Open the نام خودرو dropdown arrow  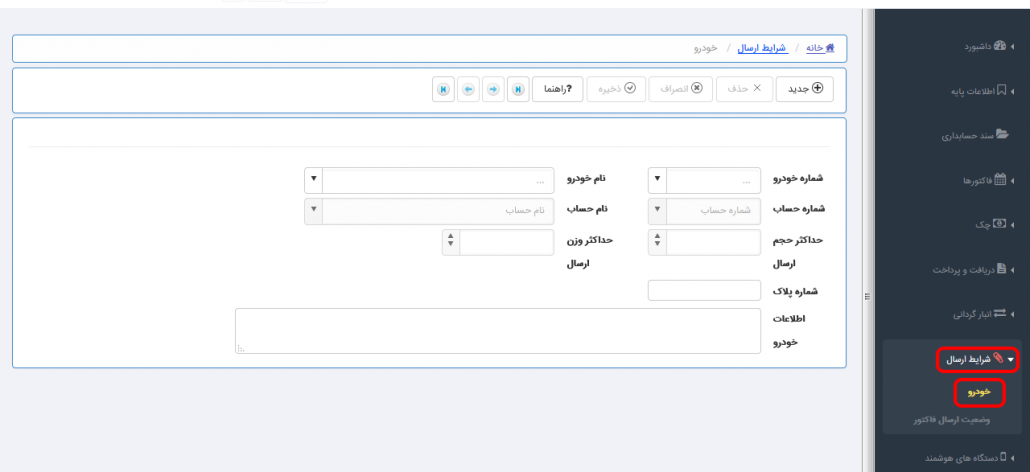click(313, 179)
